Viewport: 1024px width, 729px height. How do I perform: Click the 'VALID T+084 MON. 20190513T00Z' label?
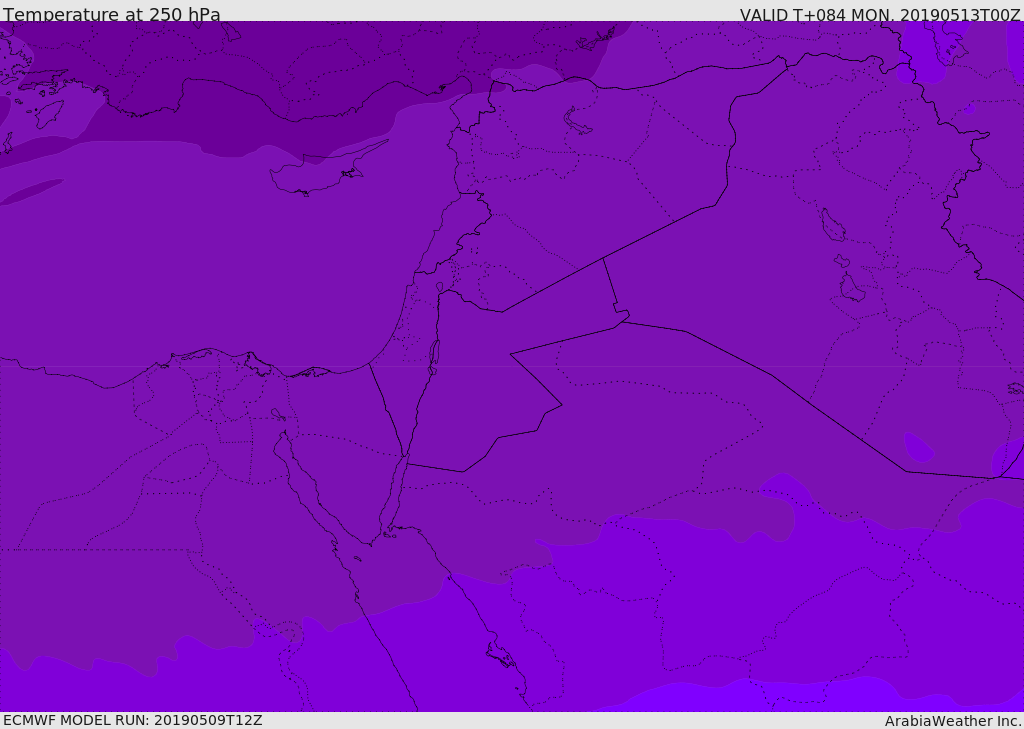pyautogui.click(x=880, y=14)
